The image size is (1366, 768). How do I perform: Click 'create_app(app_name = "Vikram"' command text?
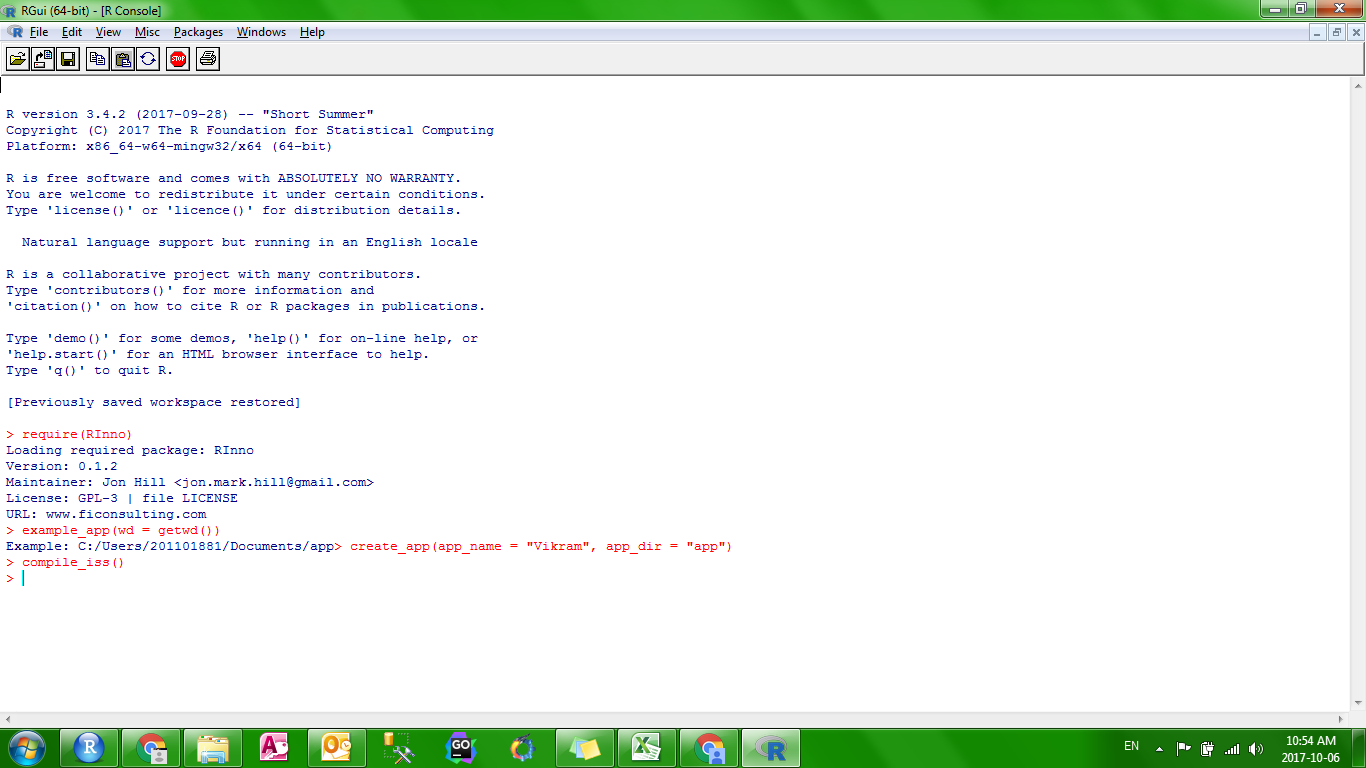474,546
